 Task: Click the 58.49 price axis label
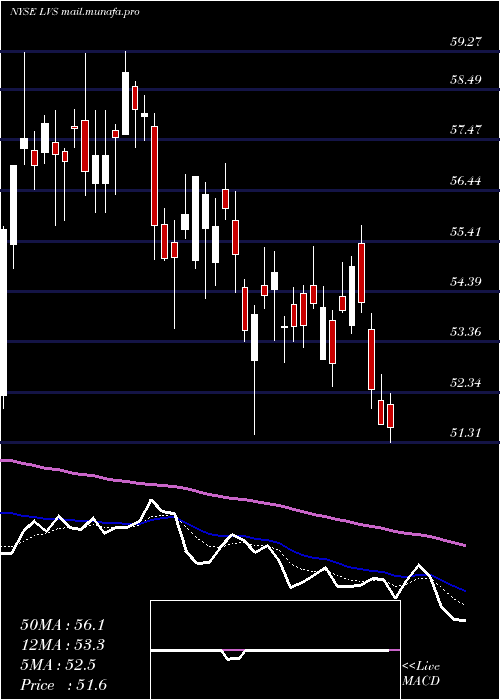[x=465, y=80]
